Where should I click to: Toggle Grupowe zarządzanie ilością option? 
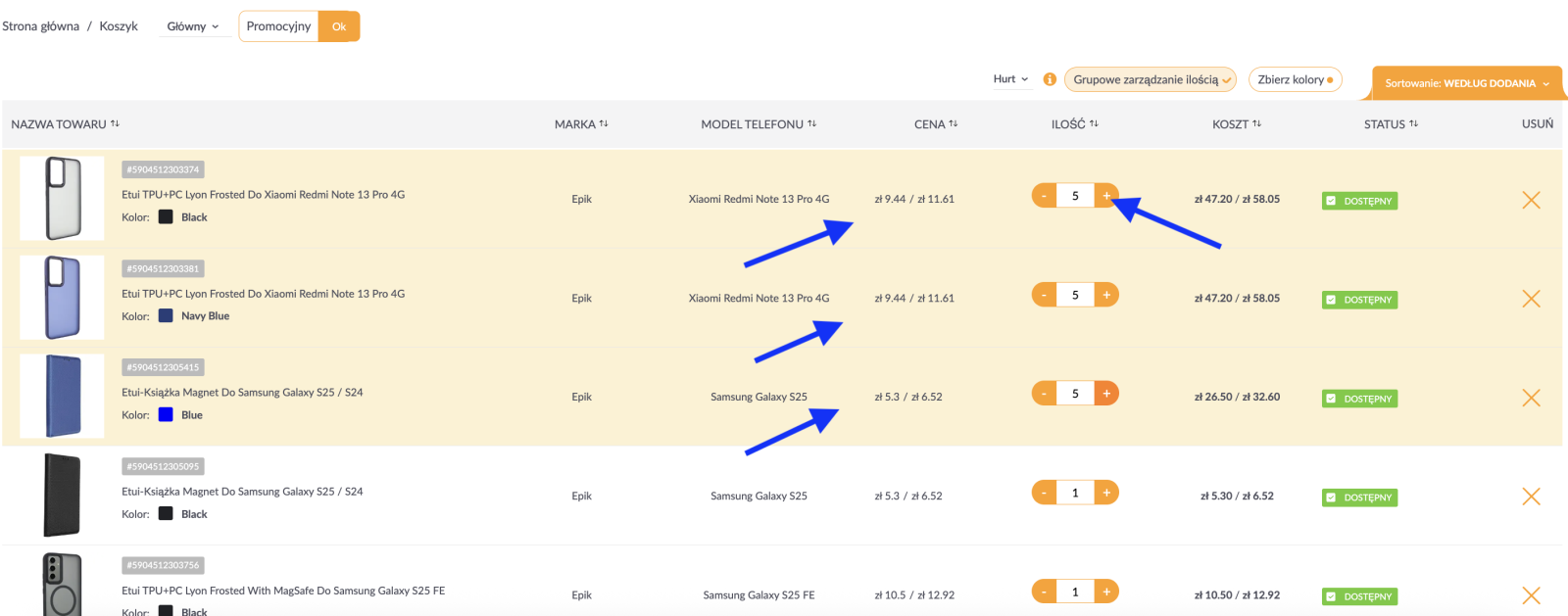click(1150, 79)
